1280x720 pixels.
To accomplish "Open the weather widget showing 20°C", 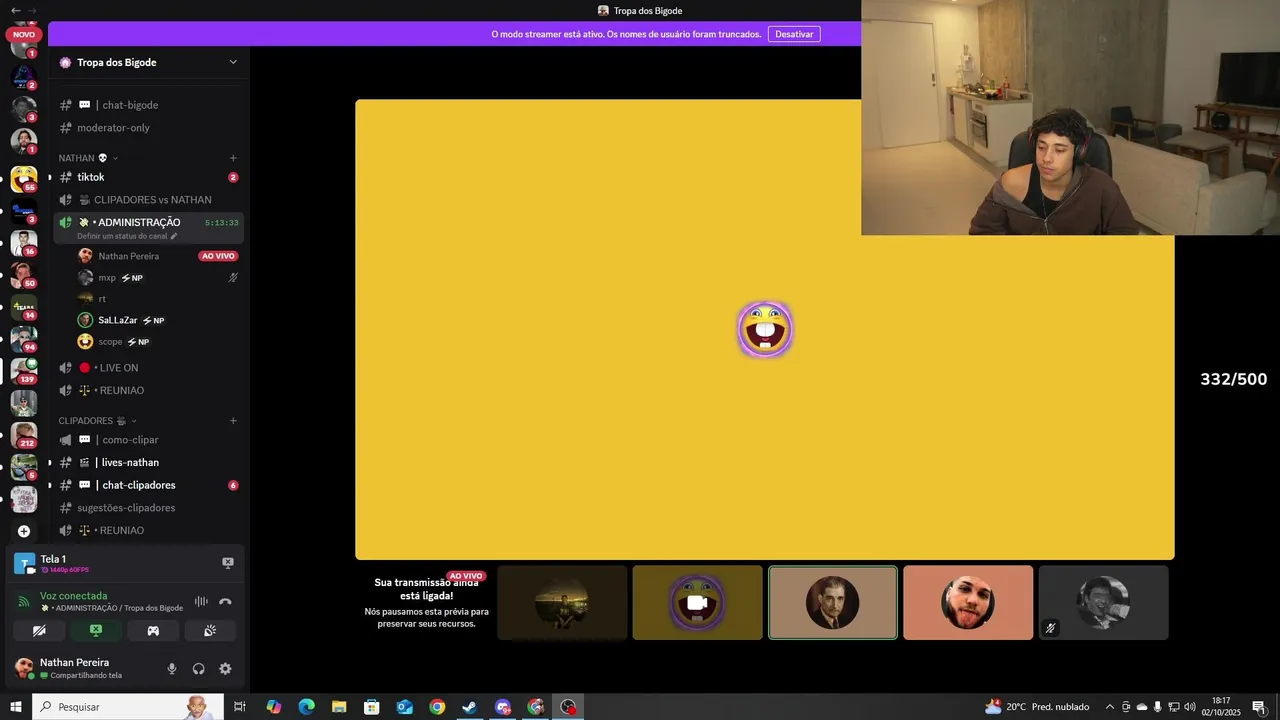I will pyautogui.click(x=1037, y=707).
